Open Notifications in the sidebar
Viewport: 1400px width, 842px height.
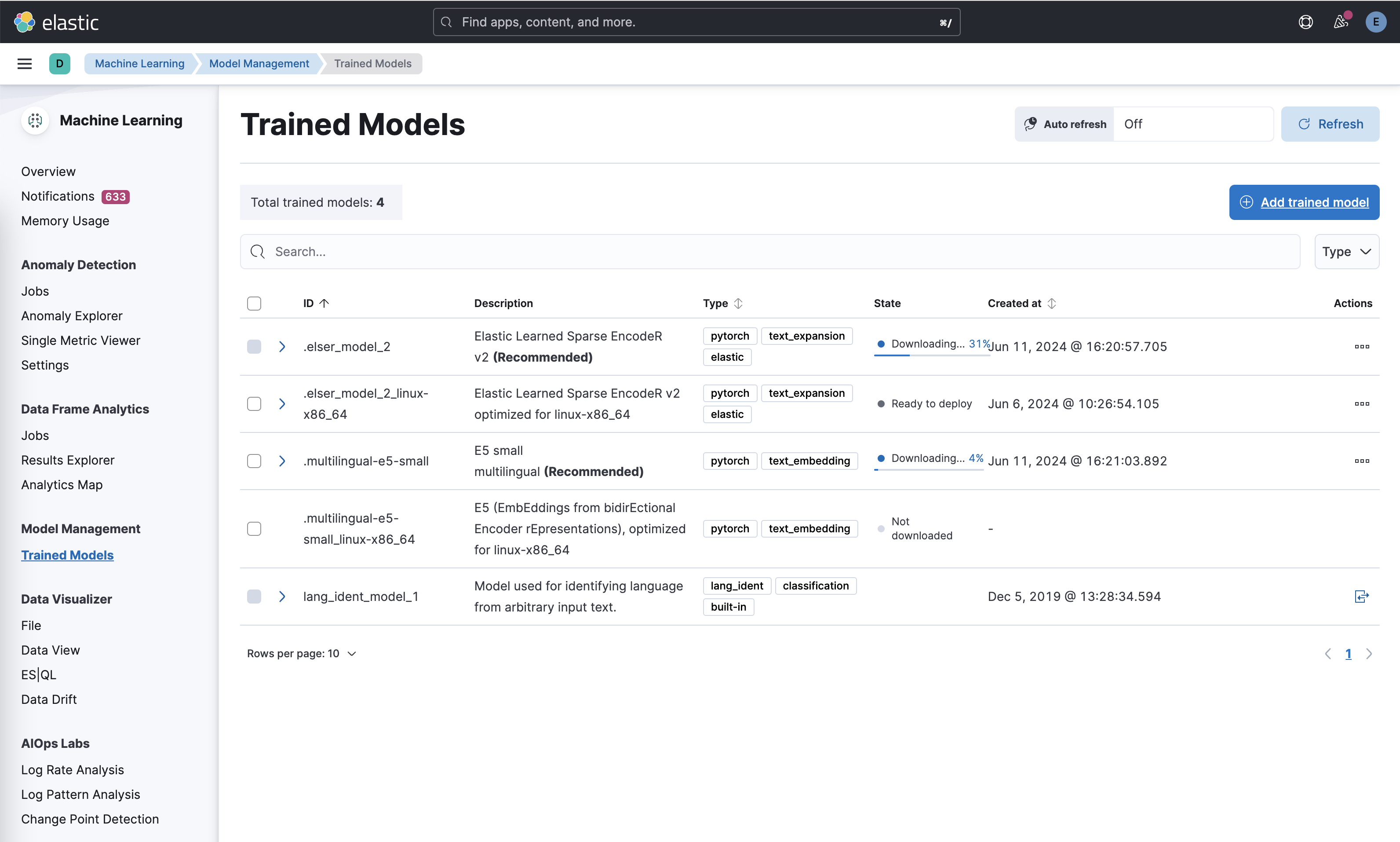[x=58, y=196]
